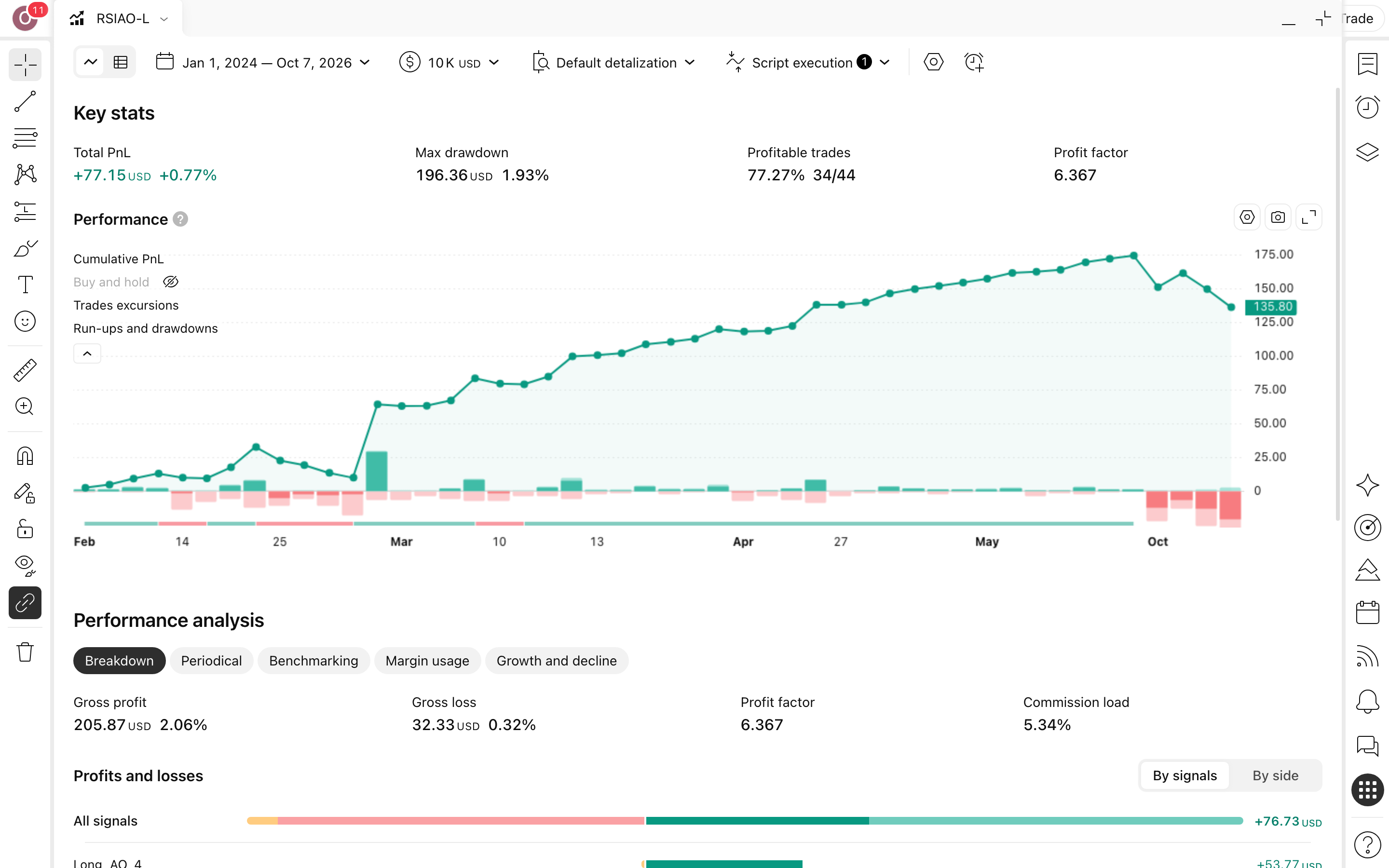Switch to the Benchmarking tab
The width and height of the screenshot is (1389, 868).
point(313,661)
